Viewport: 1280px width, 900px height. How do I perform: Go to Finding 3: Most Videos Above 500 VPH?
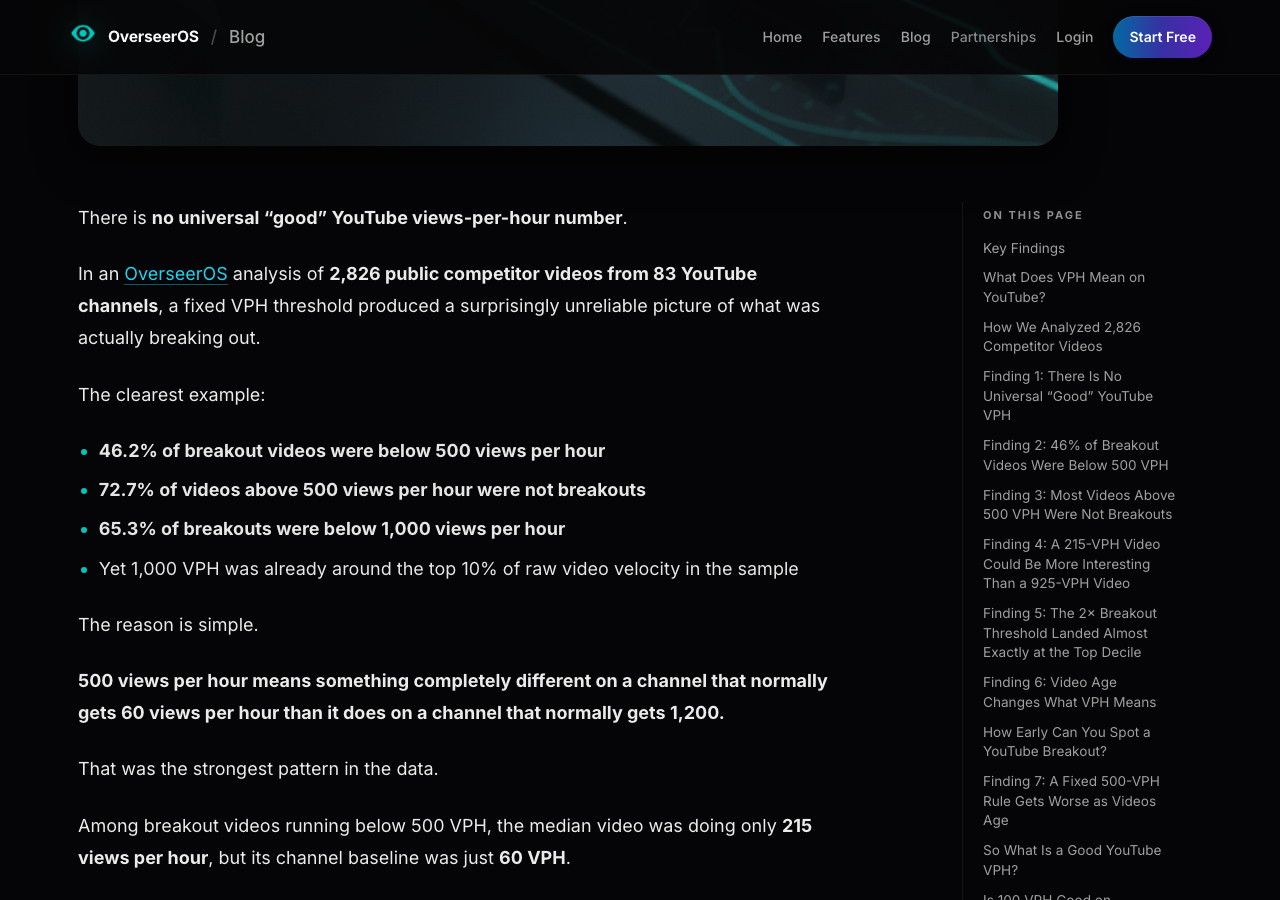coord(1079,505)
